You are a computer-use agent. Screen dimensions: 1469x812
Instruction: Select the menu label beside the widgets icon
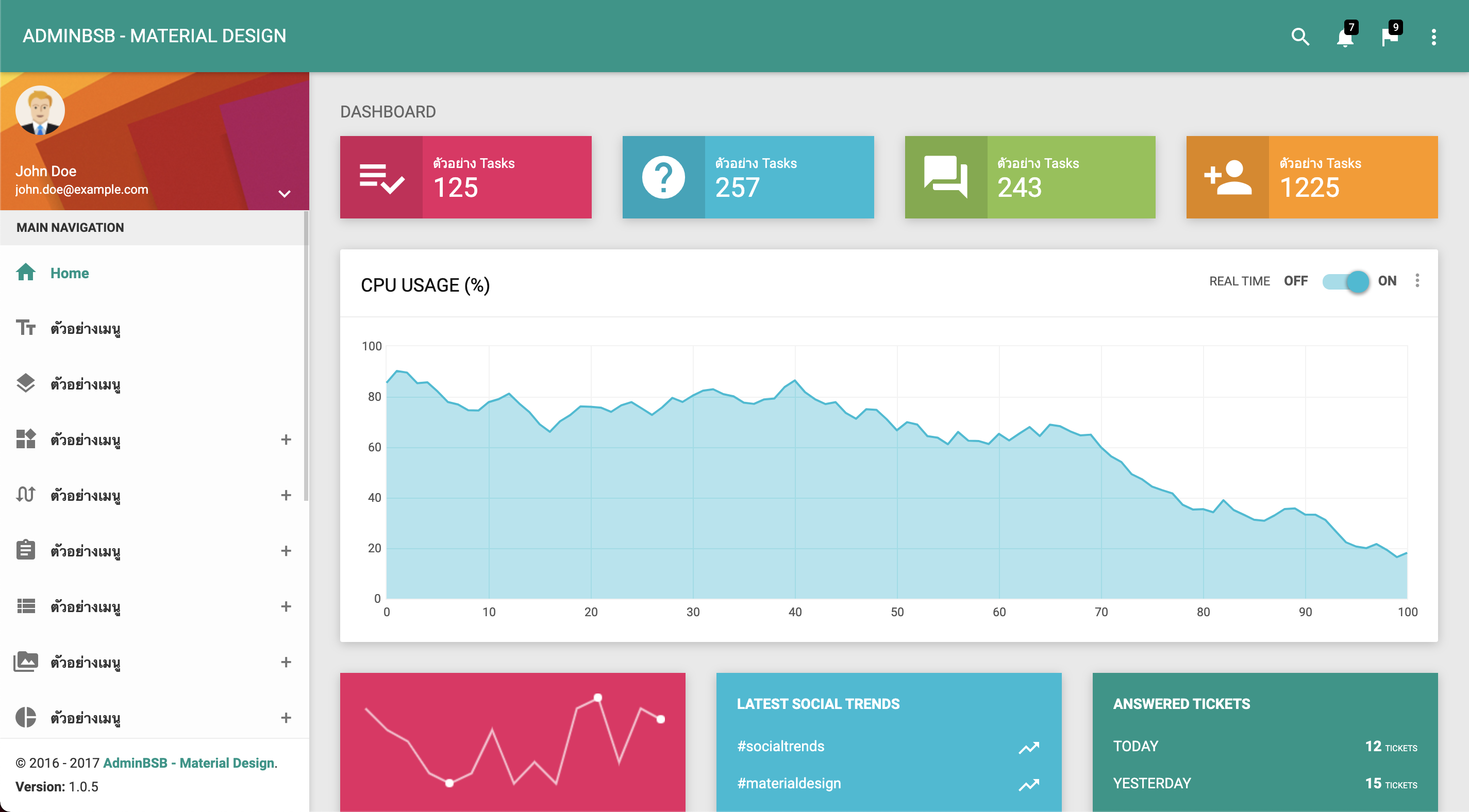[x=86, y=440]
